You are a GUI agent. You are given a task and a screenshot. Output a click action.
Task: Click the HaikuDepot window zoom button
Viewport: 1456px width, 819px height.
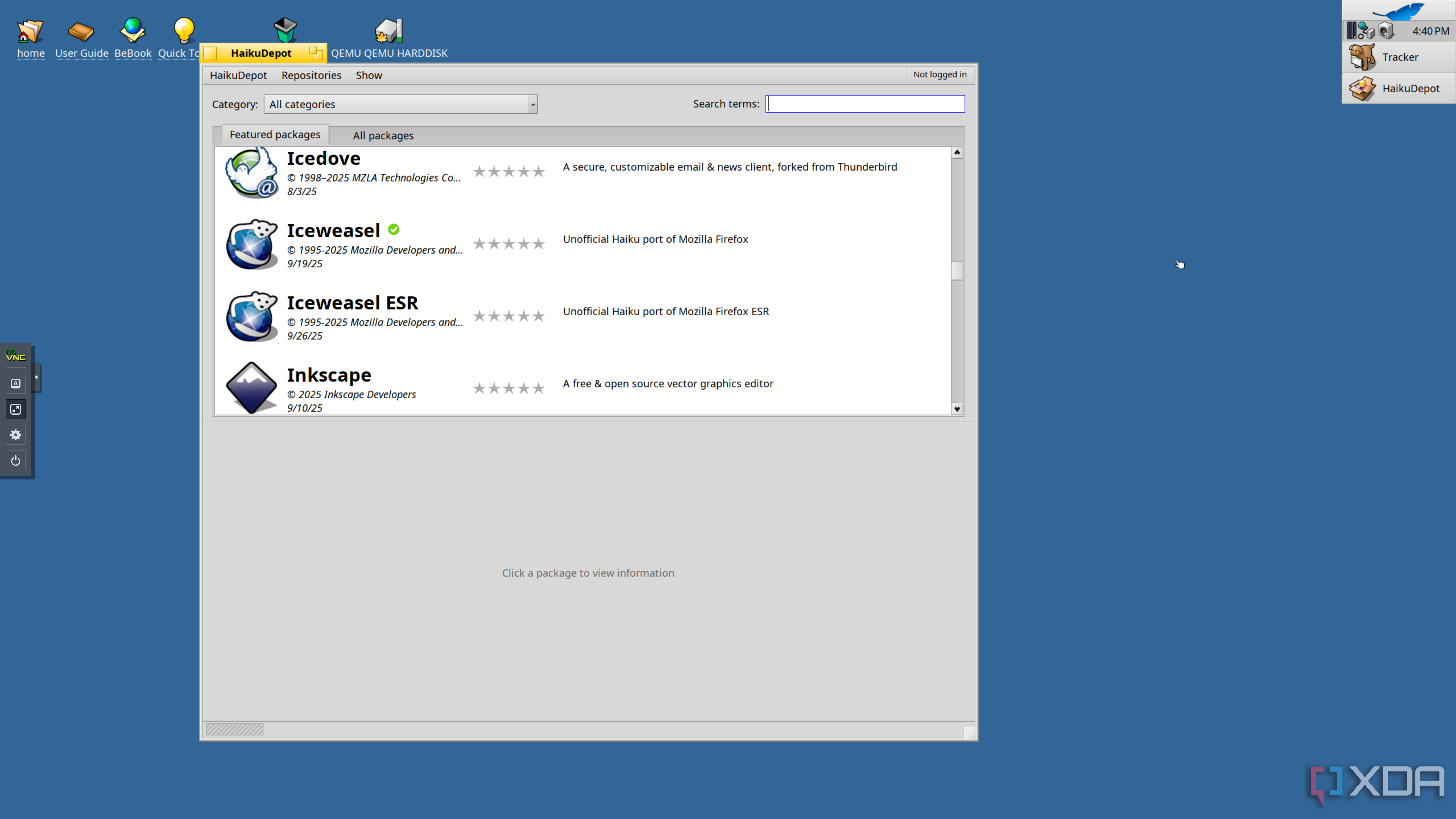point(316,53)
